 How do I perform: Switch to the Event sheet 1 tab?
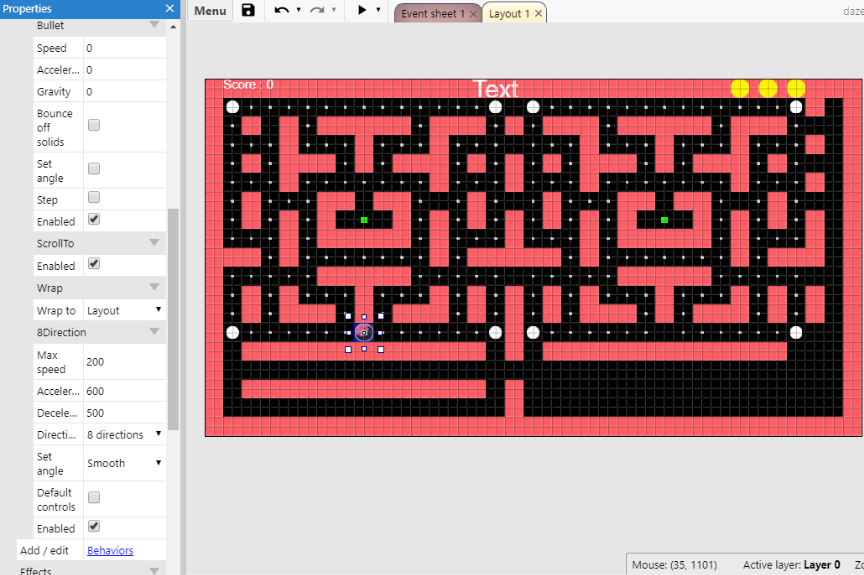(433, 14)
